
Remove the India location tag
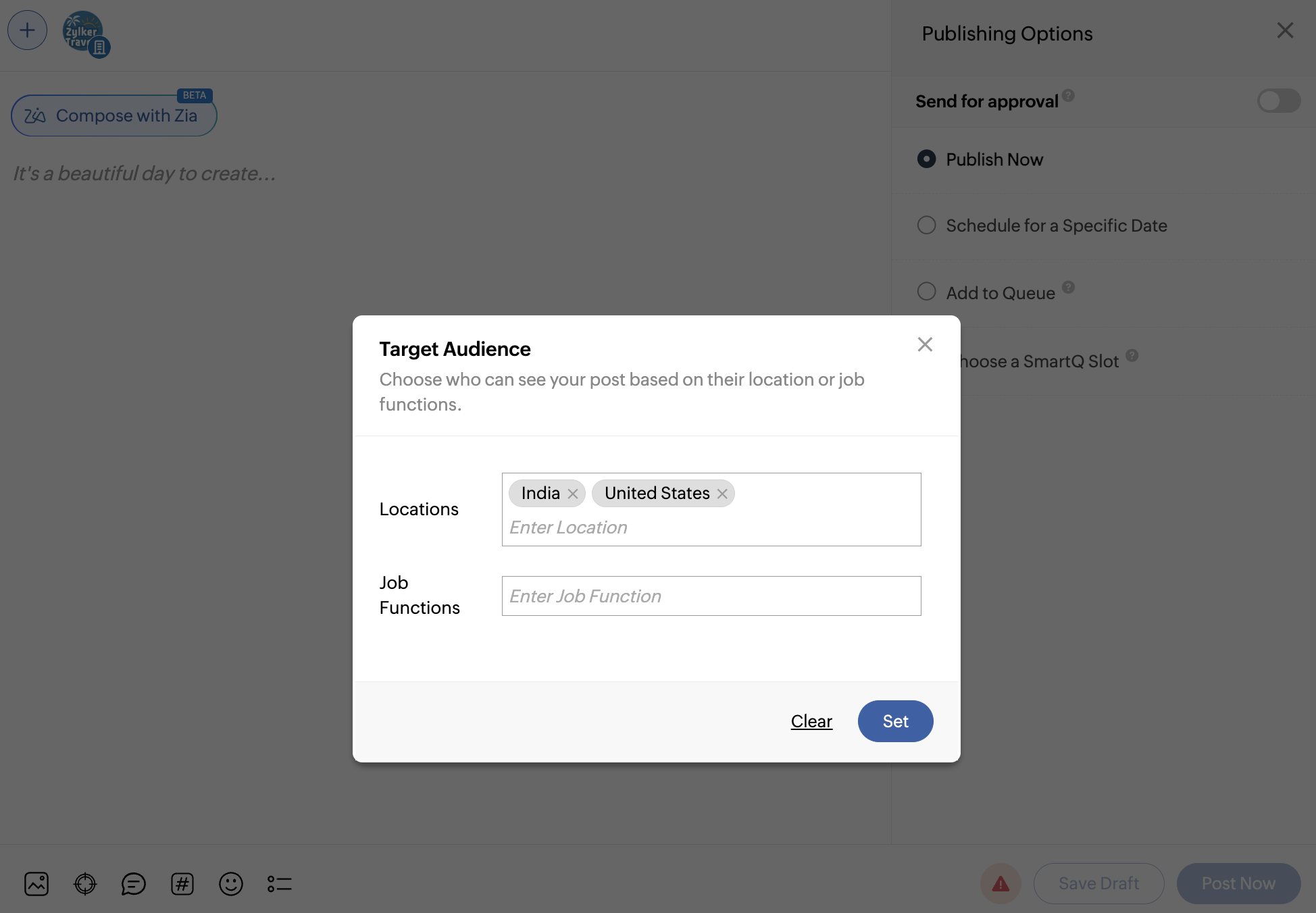(573, 494)
